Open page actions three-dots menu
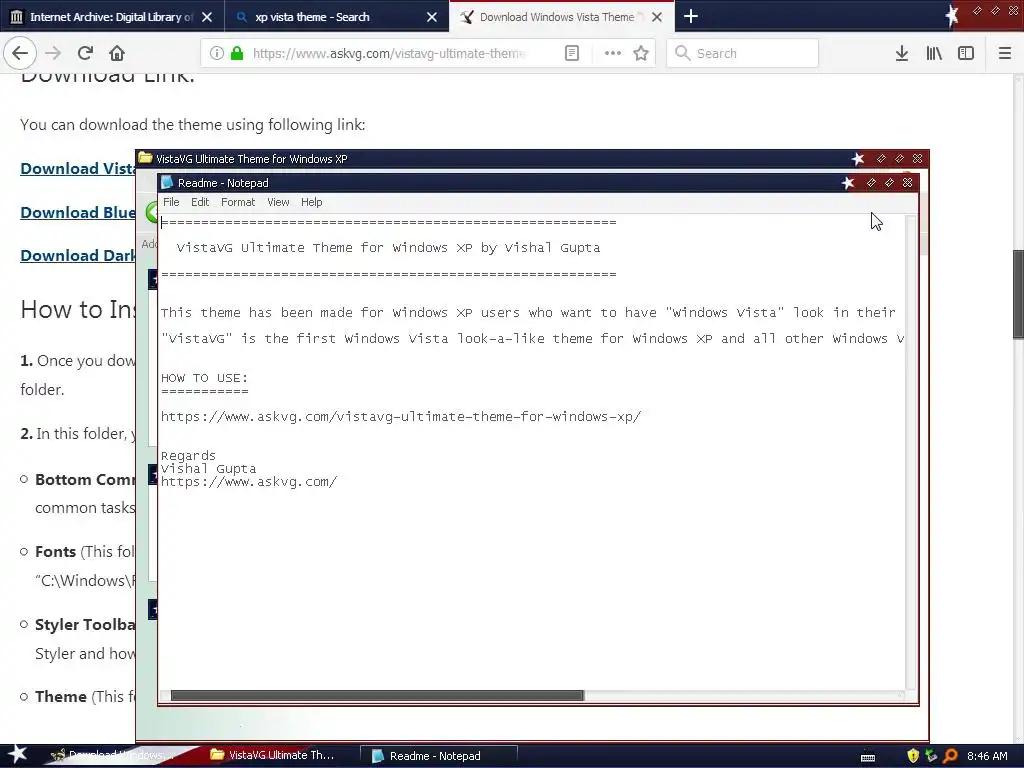 click(613, 53)
